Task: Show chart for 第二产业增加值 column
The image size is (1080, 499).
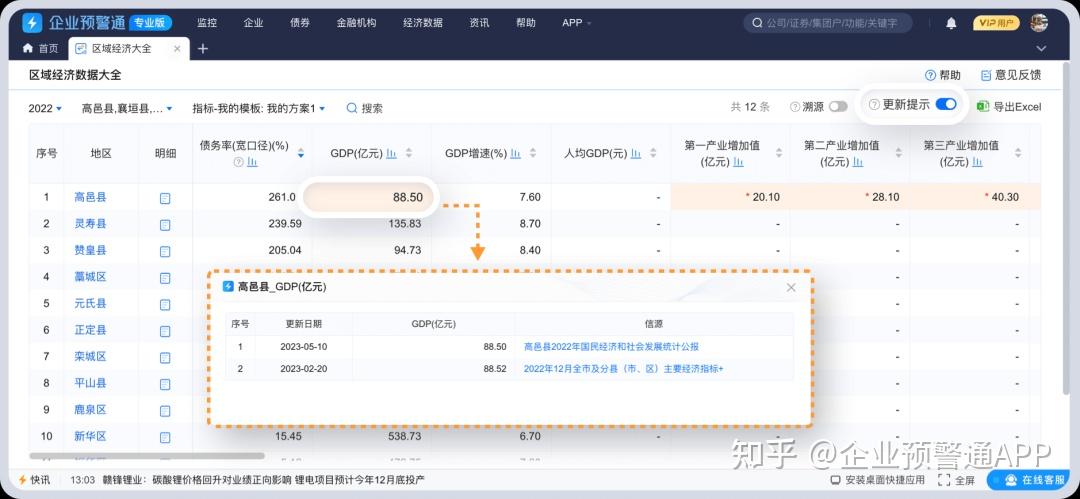Action: [x=858, y=162]
